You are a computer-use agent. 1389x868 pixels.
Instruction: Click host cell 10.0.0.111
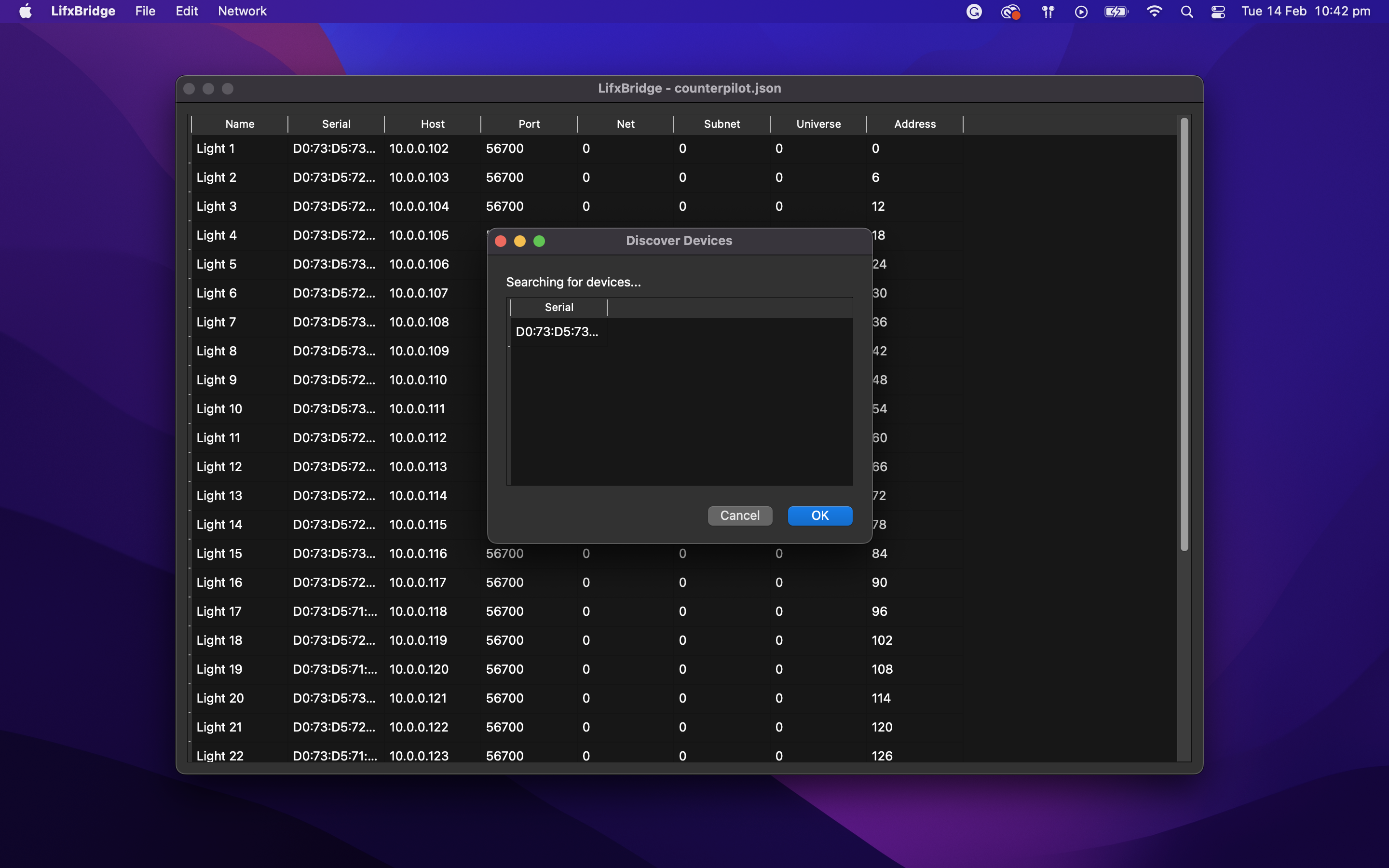point(432,409)
